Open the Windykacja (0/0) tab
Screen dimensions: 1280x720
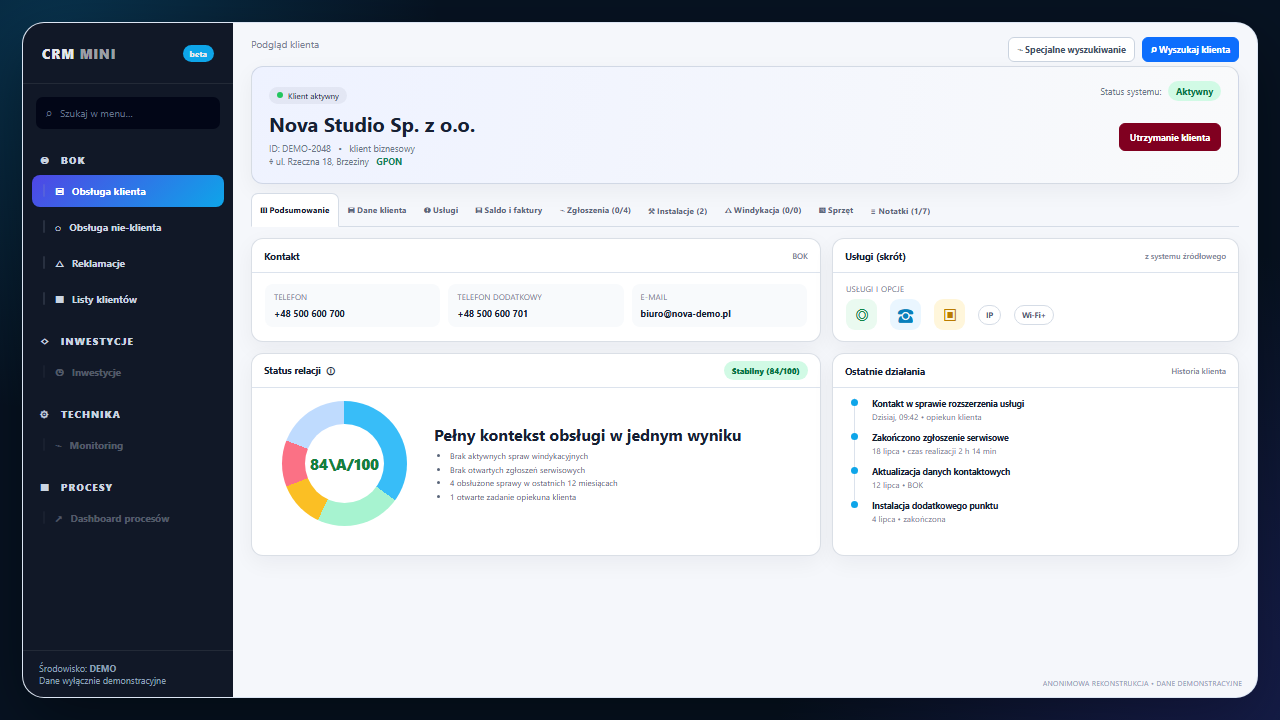coord(763,211)
